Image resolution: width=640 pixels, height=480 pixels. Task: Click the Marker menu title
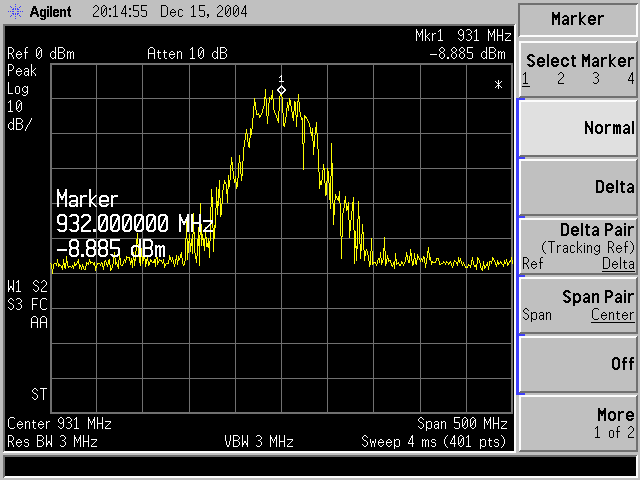coord(578,19)
